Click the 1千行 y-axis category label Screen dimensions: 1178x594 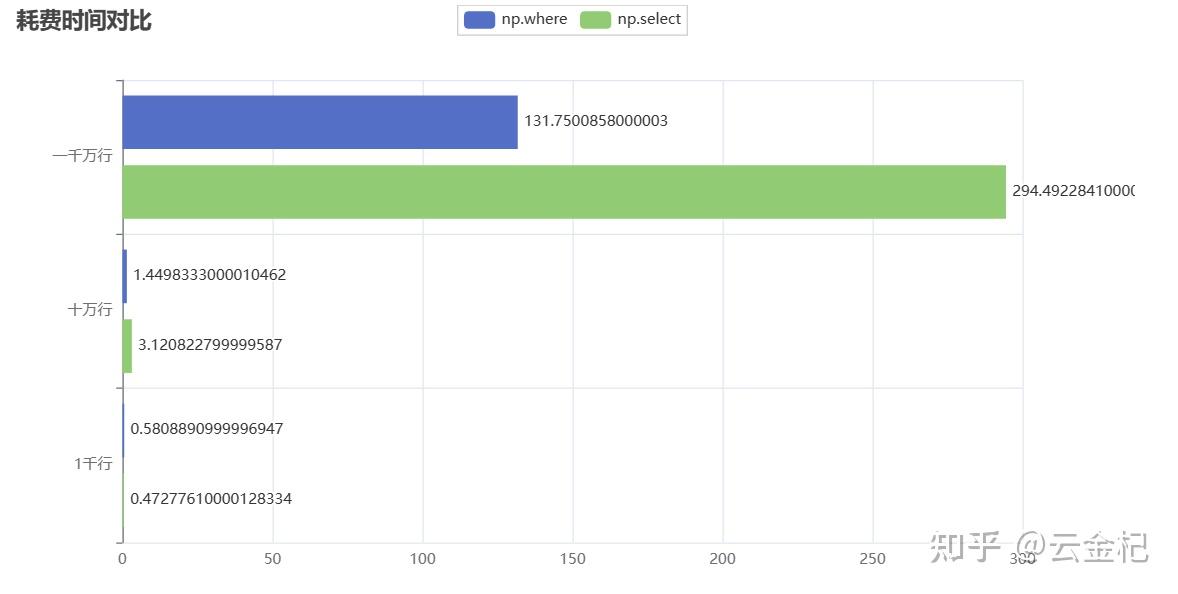93,464
